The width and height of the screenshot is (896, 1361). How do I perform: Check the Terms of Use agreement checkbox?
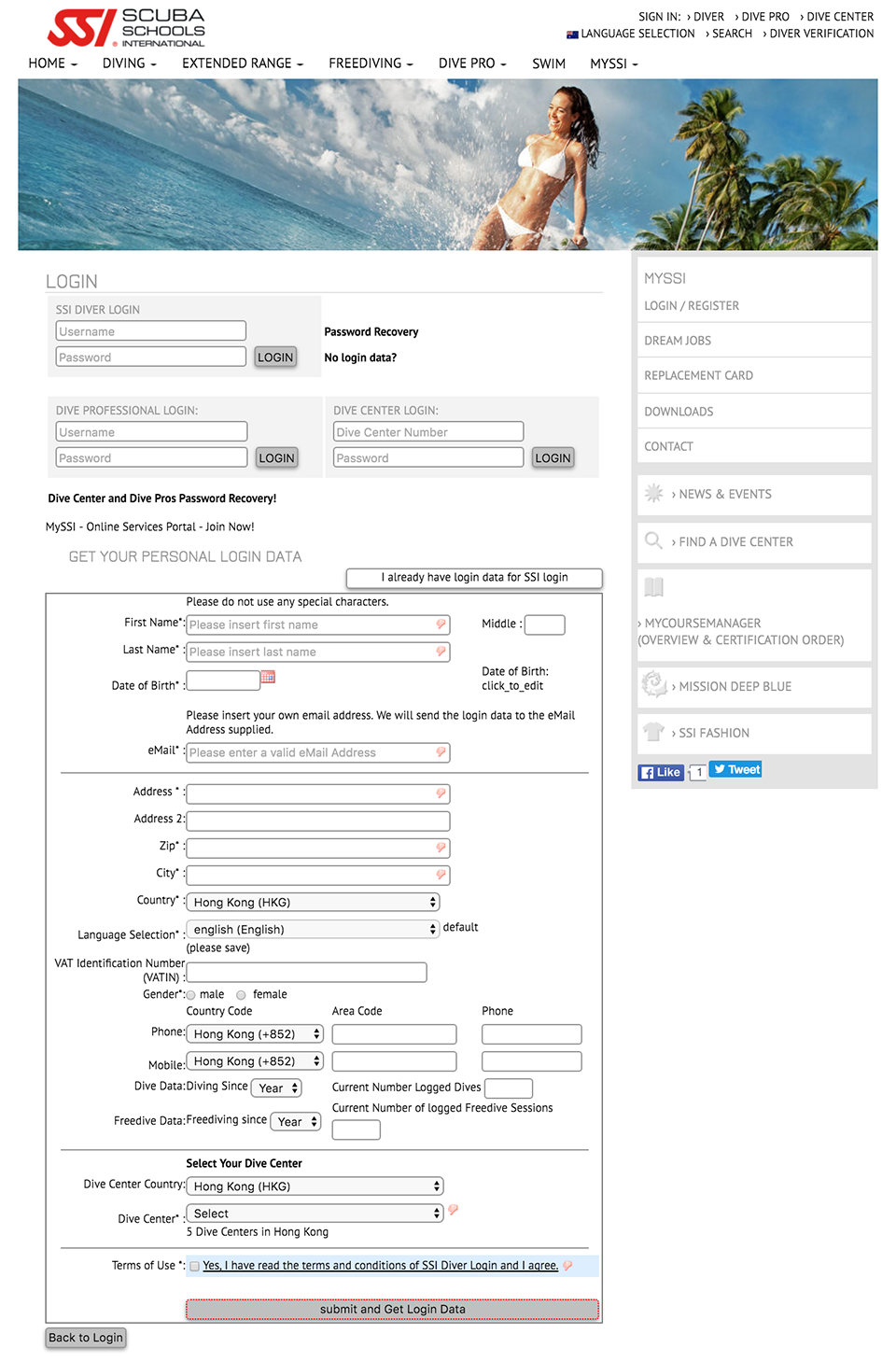coord(194,1267)
